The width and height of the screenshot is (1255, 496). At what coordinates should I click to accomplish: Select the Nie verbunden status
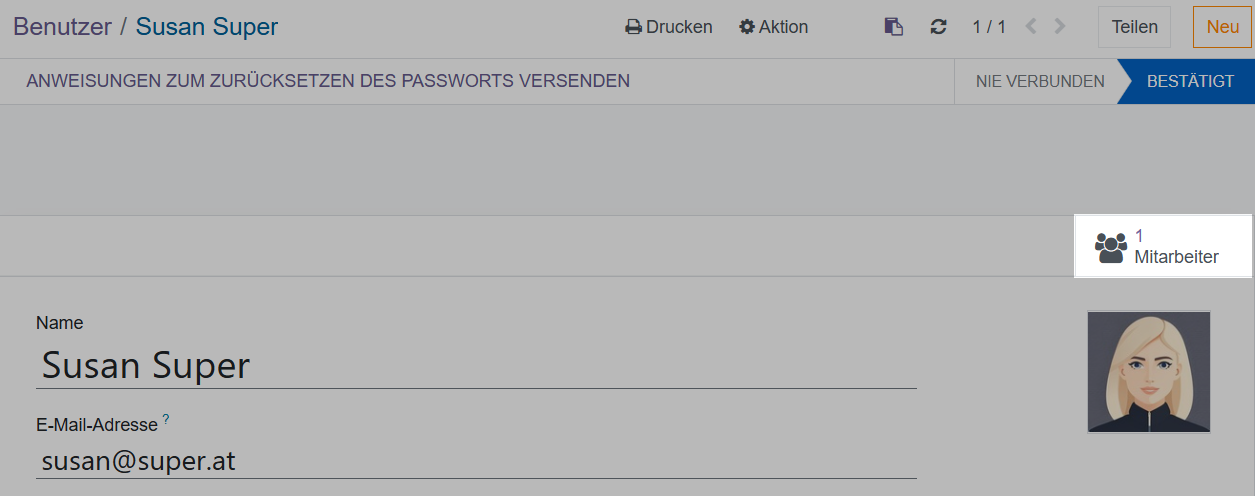[x=1040, y=81]
